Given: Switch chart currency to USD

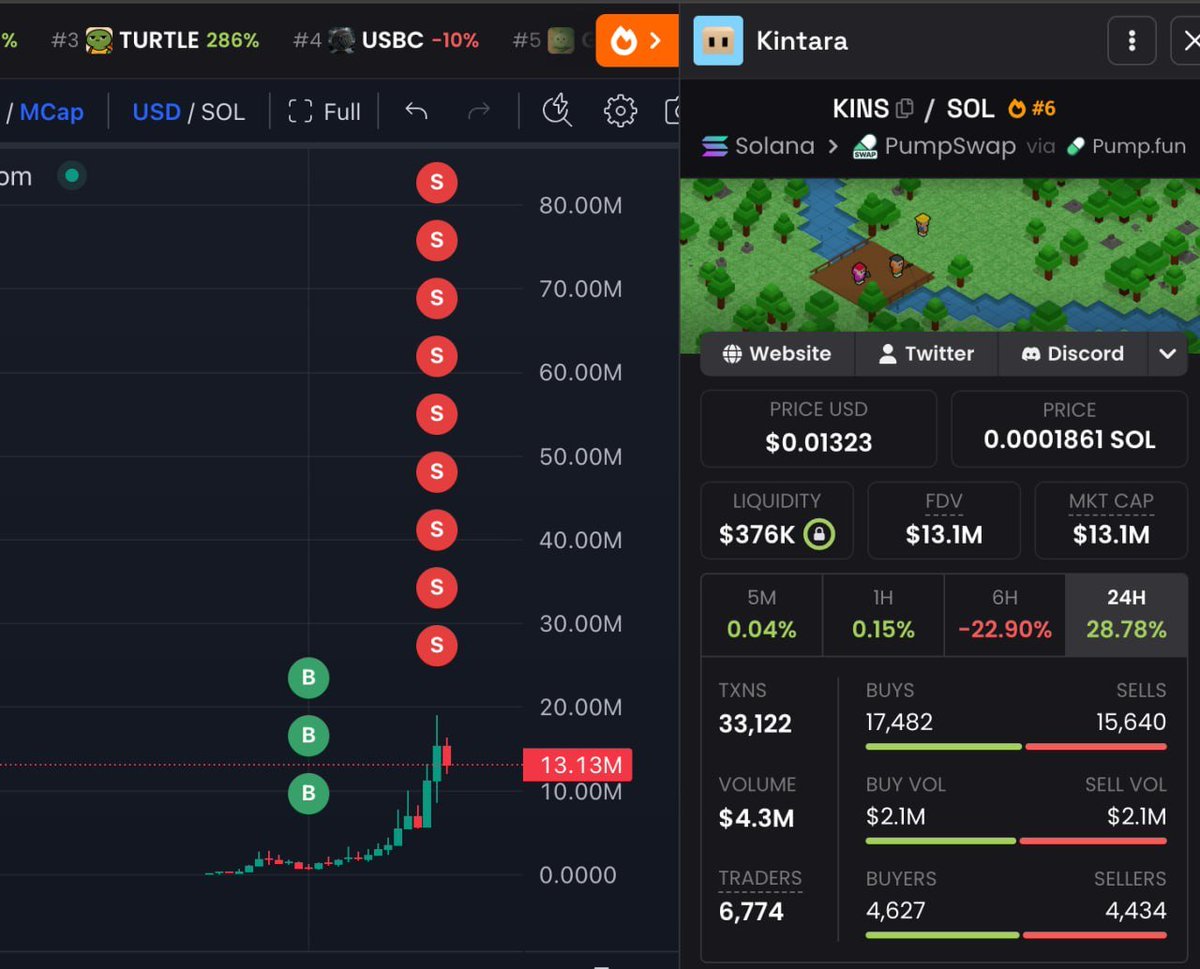Looking at the screenshot, I should (156, 112).
